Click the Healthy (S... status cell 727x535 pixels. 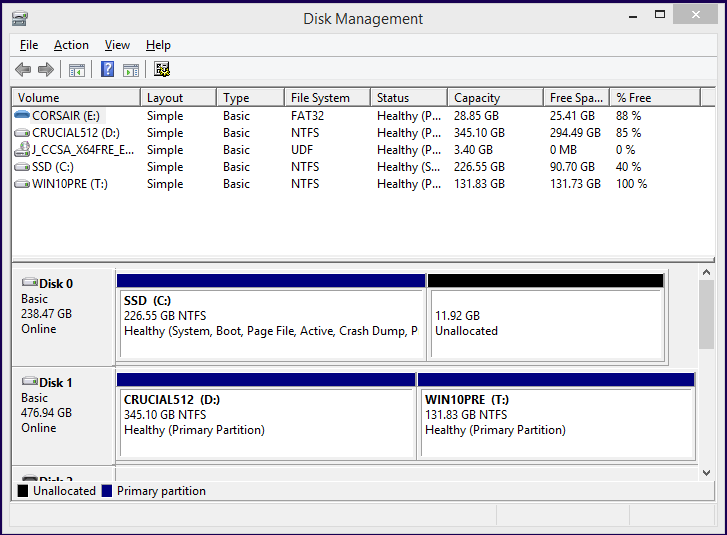(x=408, y=167)
